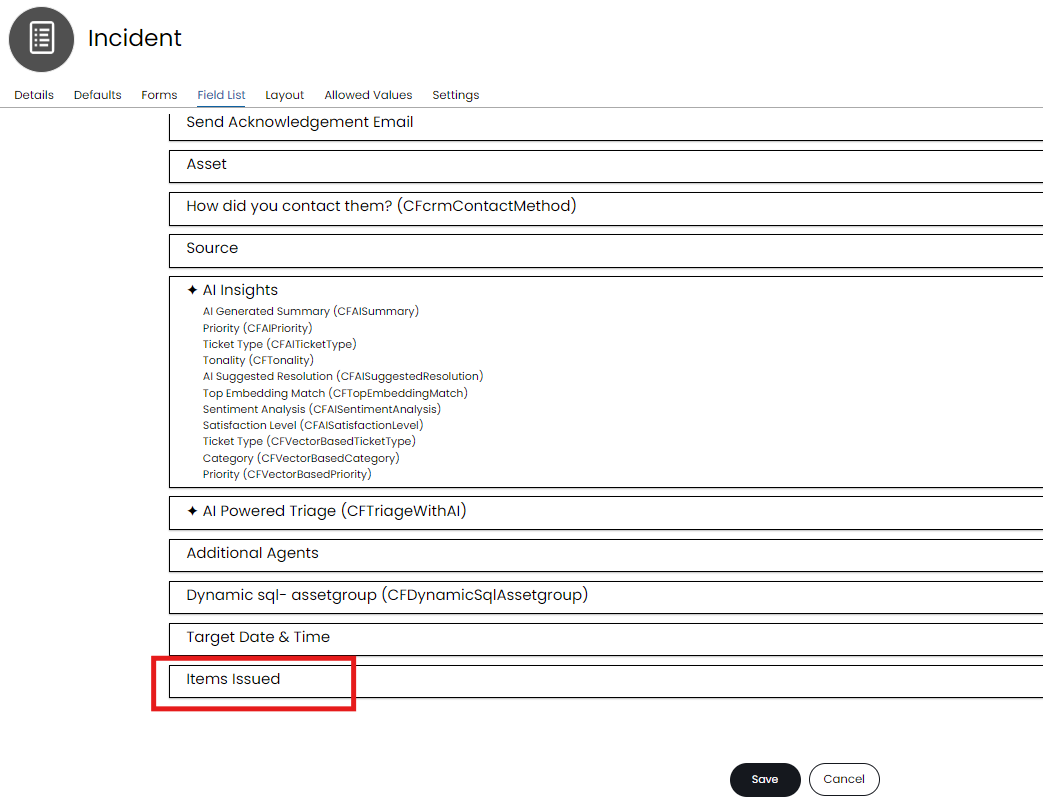
Task: Select the Send Acknowledgement Email field
Action: [299, 123]
